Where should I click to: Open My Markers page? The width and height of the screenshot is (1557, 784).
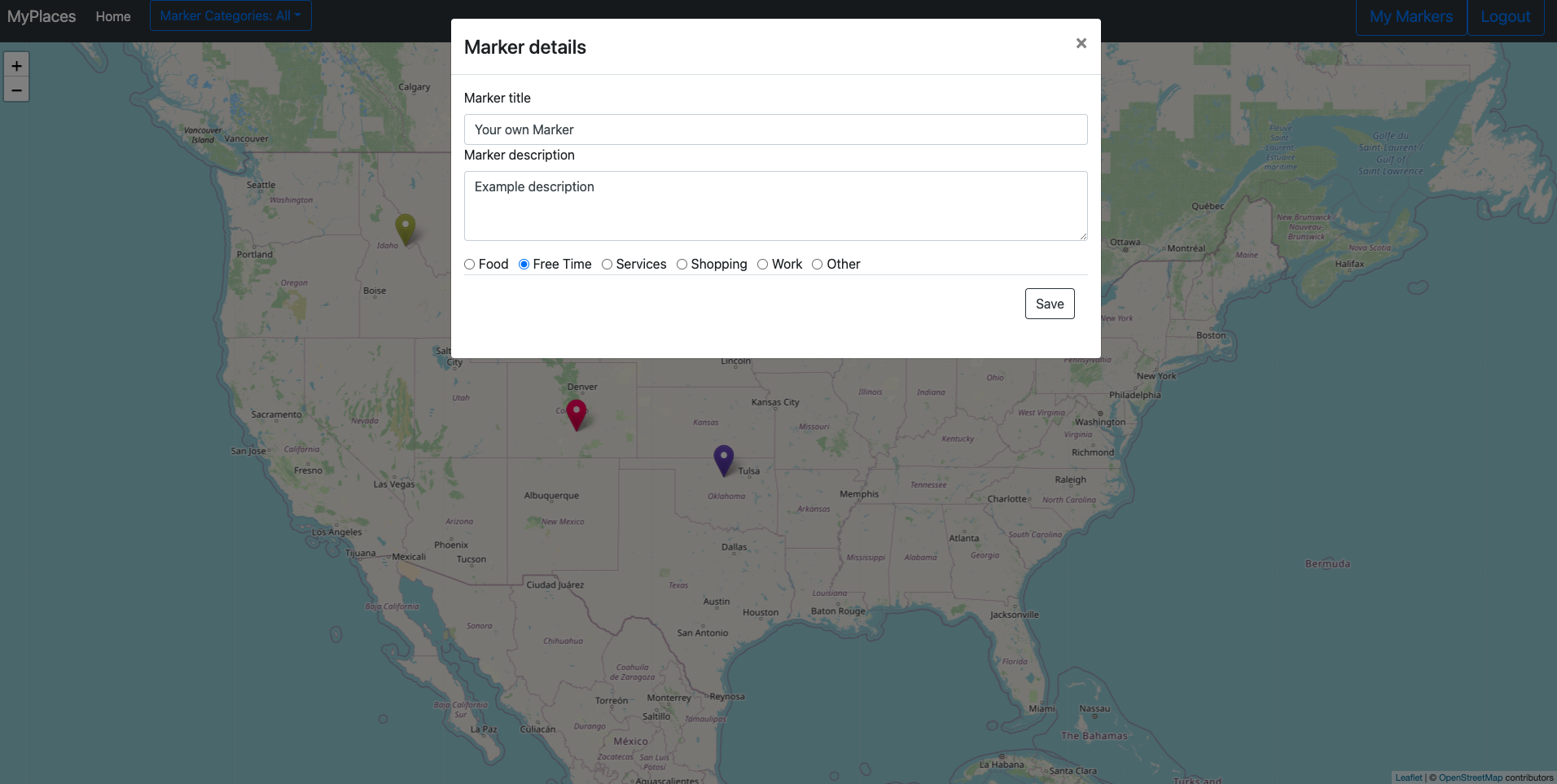(1411, 16)
